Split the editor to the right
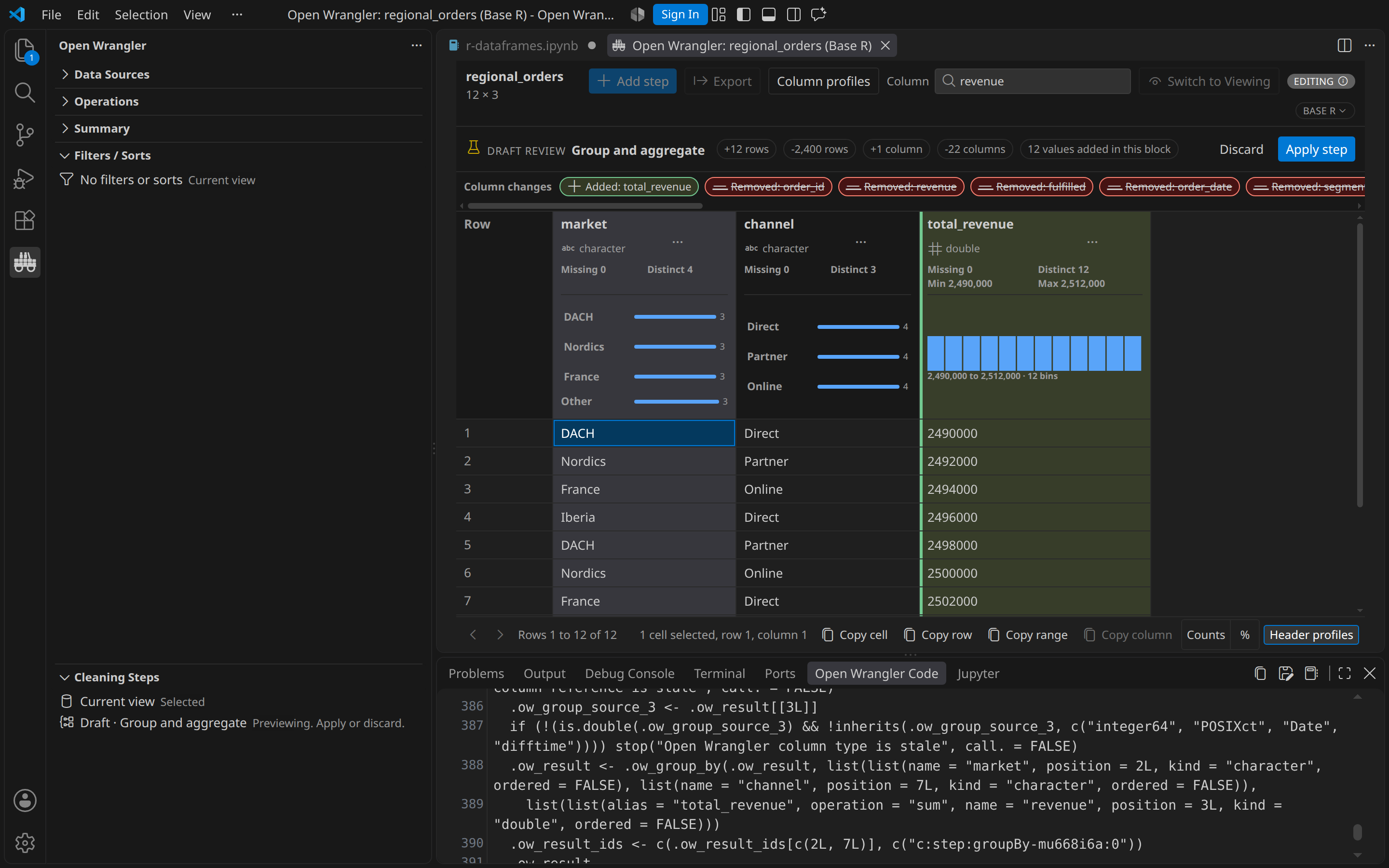Image resolution: width=1389 pixels, height=868 pixels. coord(1344,45)
